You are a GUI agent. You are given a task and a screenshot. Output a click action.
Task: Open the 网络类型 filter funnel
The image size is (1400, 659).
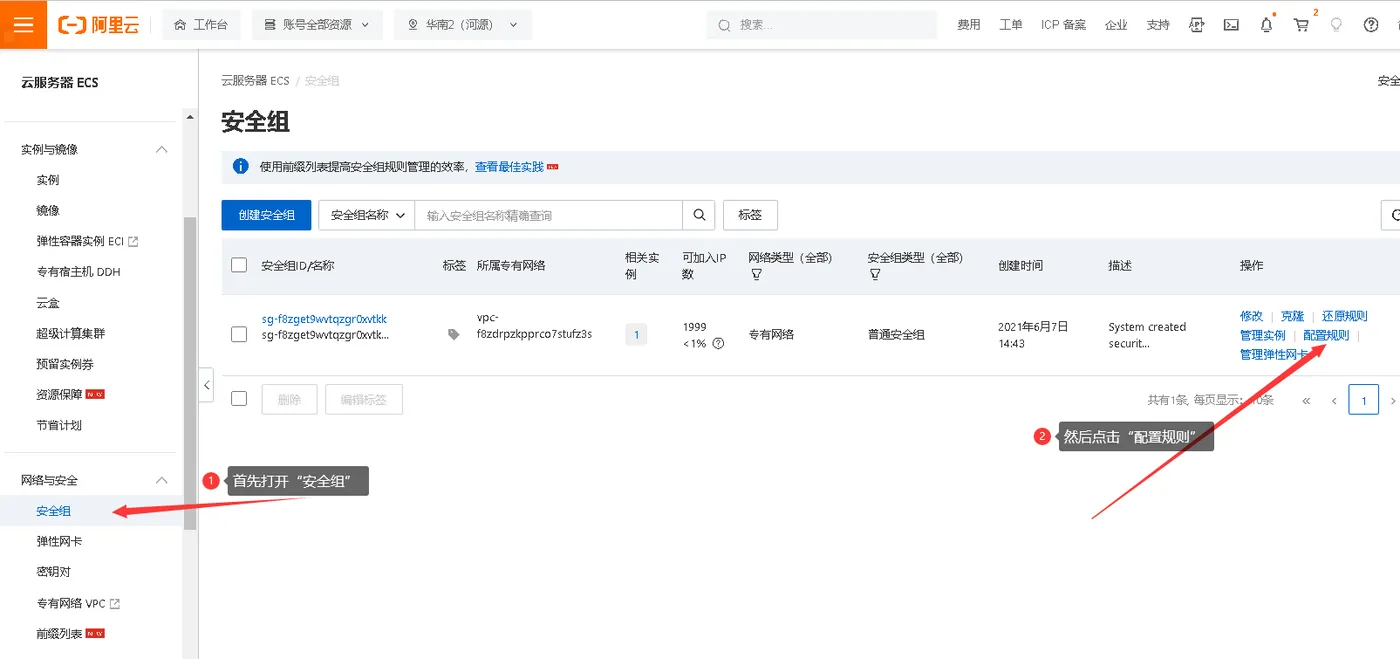(x=756, y=274)
